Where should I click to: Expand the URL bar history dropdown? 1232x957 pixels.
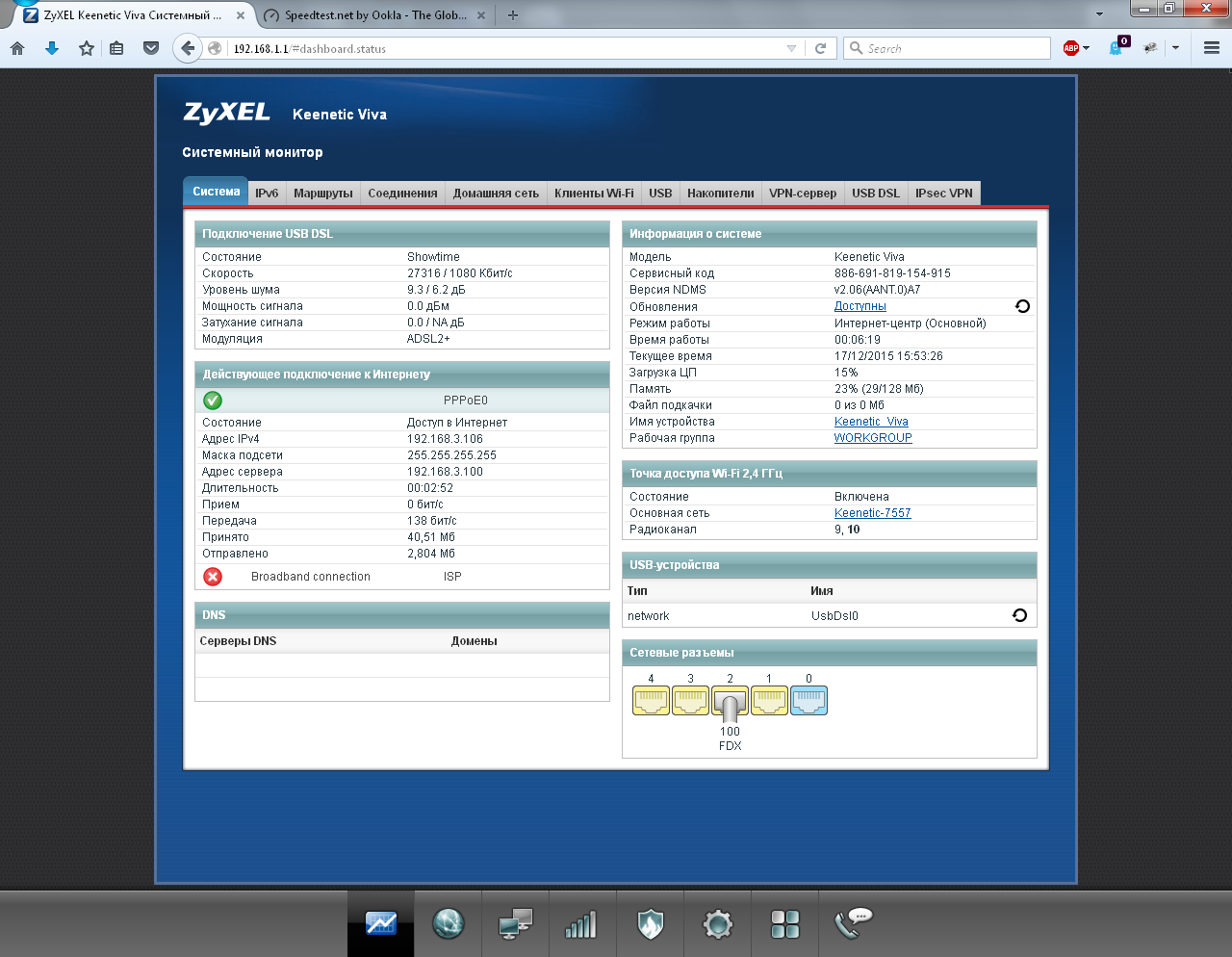pyautogui.click(x=791, y=48)
